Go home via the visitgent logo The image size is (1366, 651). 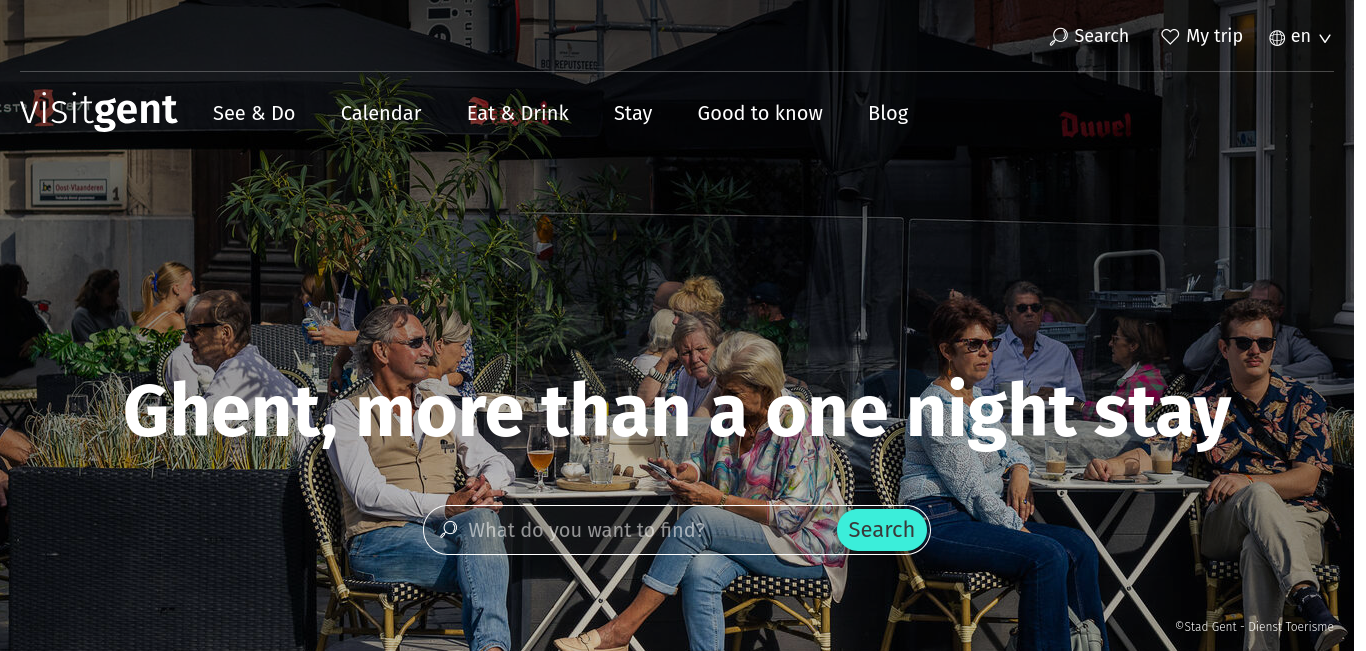pos(98,110)
